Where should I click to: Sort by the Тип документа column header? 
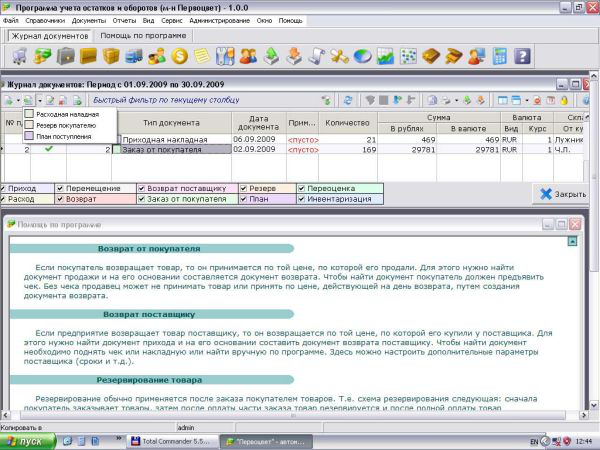coord(171,123)
